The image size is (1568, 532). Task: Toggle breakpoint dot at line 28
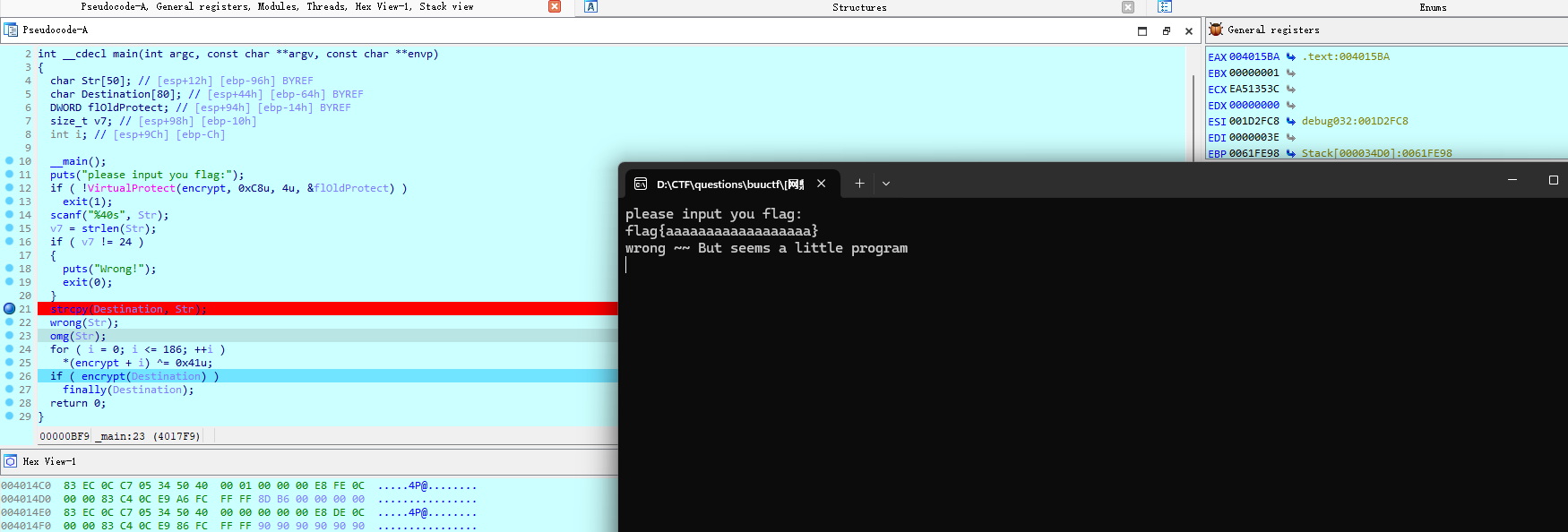(x=9, y=403)
